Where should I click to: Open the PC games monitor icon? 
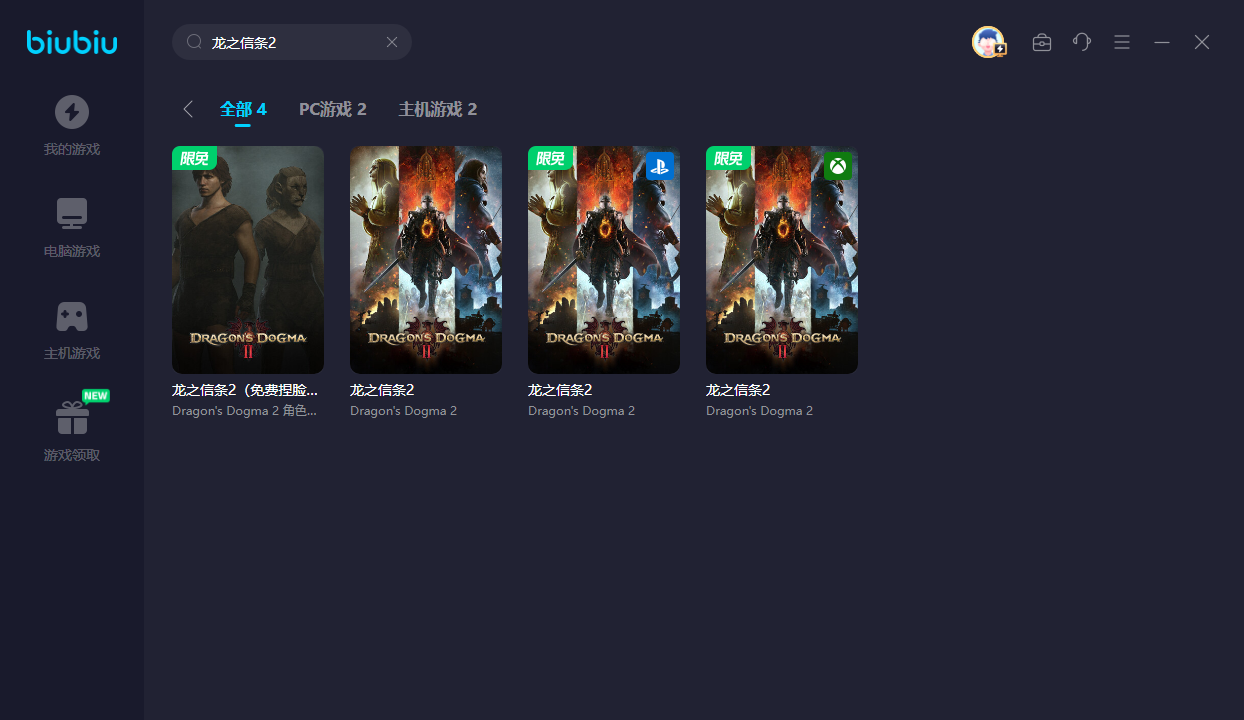(x=71, y=214)
